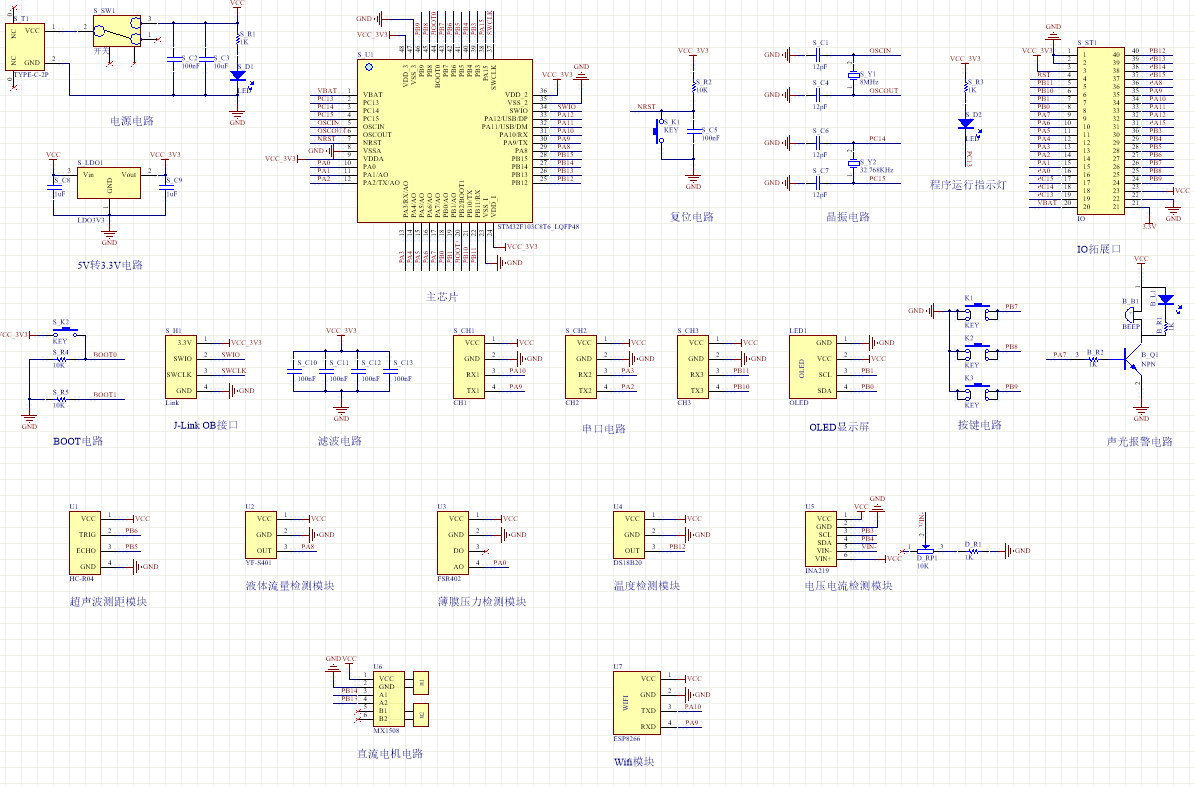Viewport: 1195px width, 786px height.
Task: Select the D_RP1 10K potentiometer symbol
Action: point(924,550)
